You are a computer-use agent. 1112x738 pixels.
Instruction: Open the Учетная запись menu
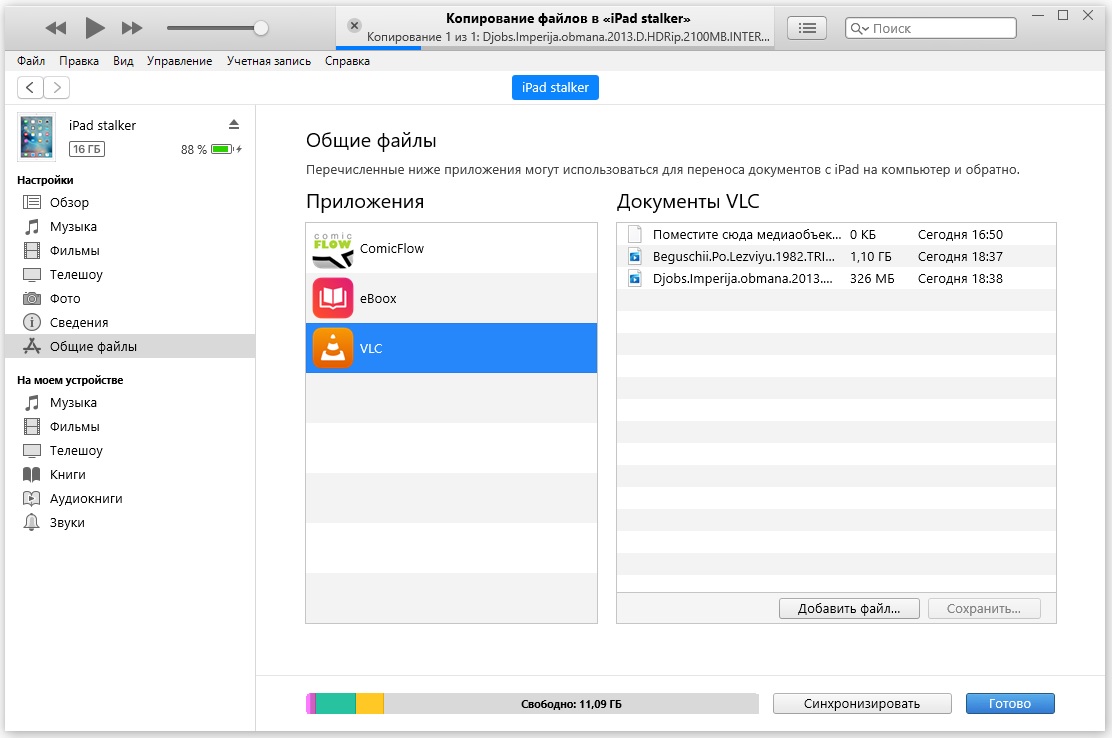click(269, 61)
